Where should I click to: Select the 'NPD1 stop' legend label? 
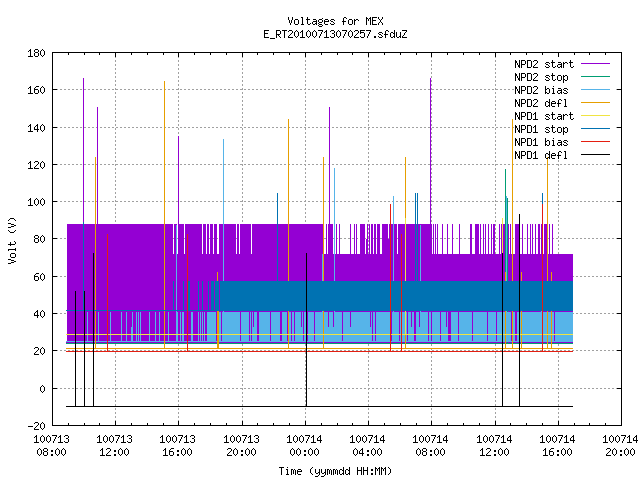point(541,129)
